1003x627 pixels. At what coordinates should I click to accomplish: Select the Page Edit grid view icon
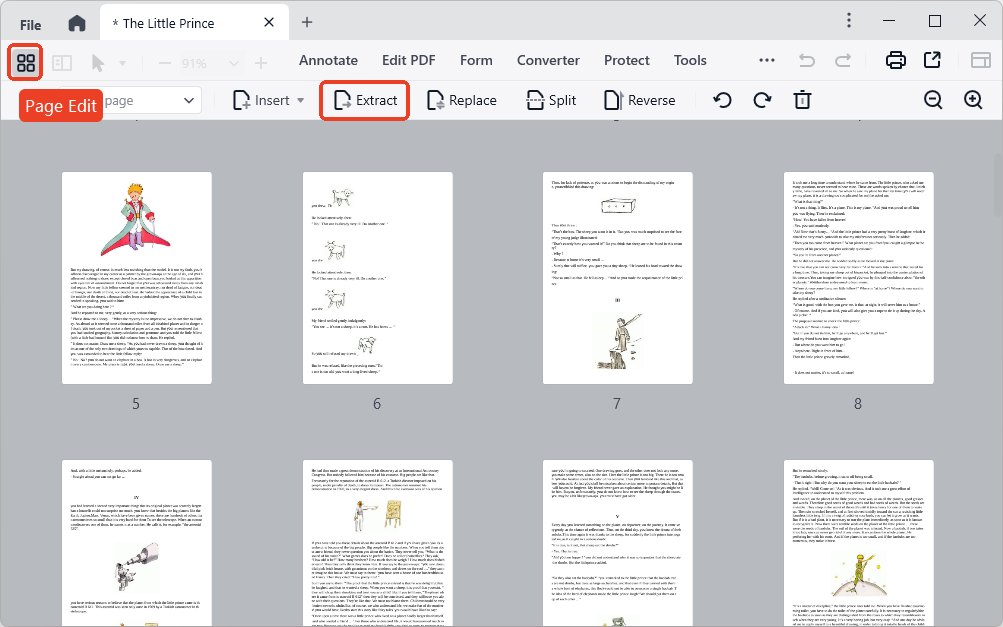pos(25,62)
